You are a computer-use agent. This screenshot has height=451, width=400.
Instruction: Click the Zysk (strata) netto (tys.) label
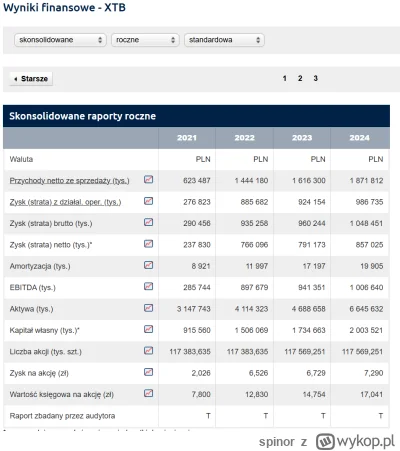(x=51, y=245)
